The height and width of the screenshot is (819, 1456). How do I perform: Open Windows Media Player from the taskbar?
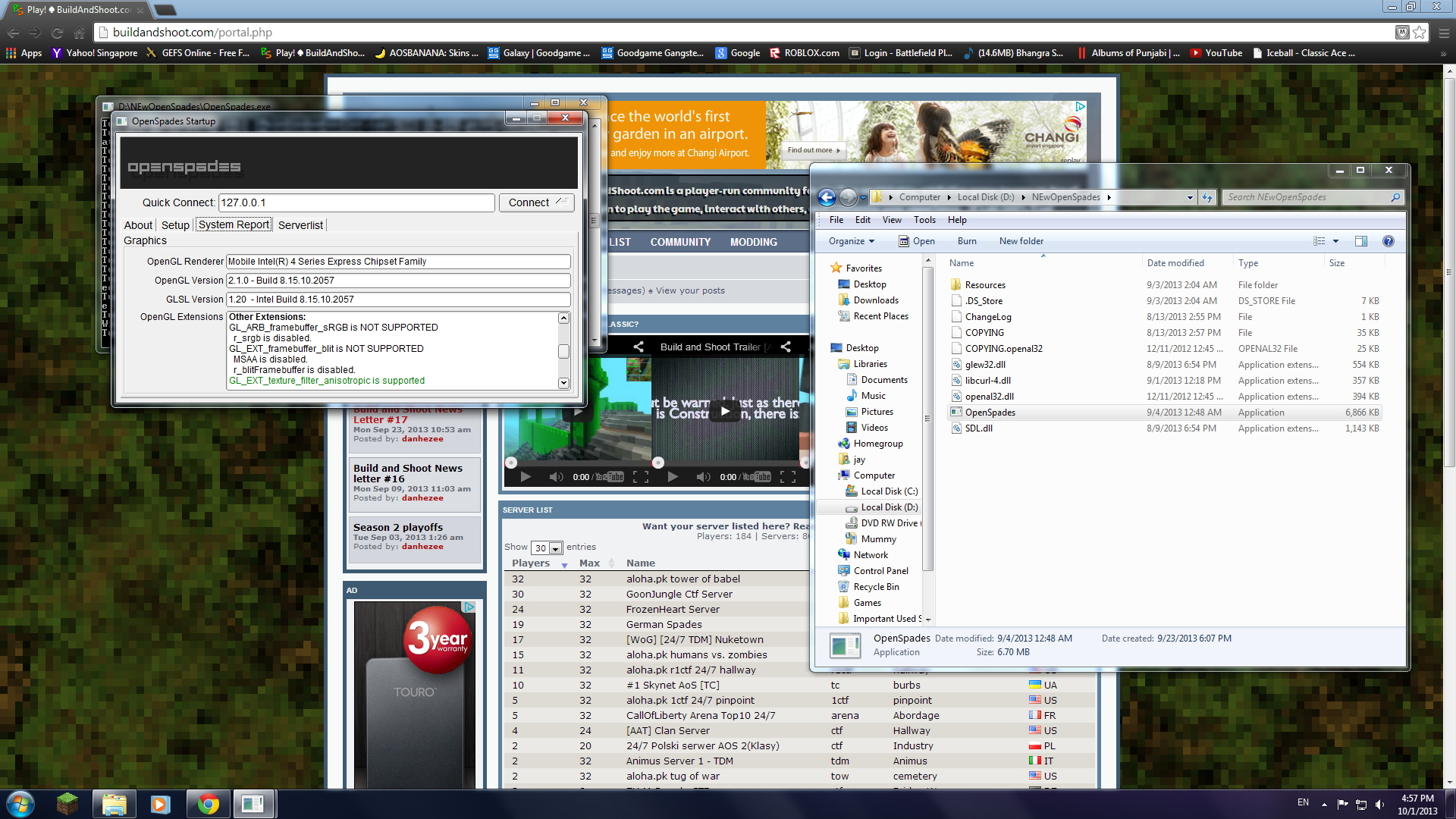point(160,804)
